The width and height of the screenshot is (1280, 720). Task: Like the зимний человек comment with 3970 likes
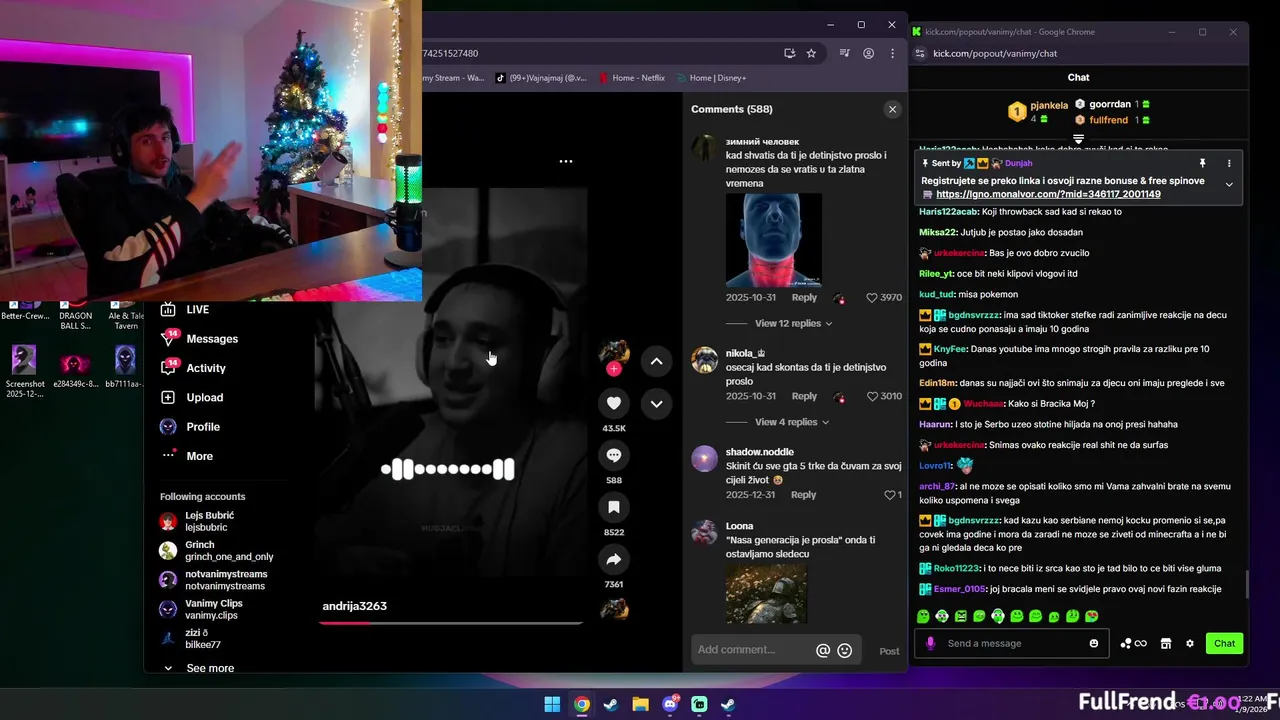(x=872, y=298)
